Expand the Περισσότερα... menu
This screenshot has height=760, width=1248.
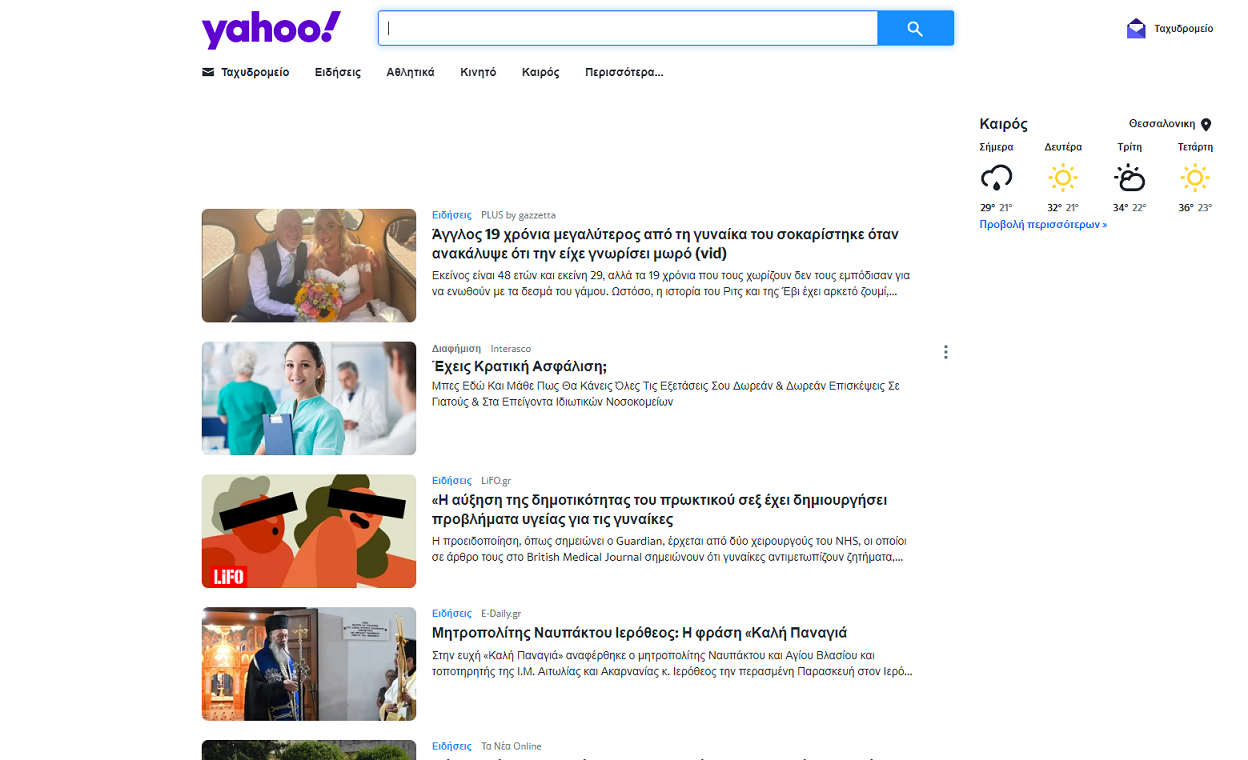click(624, 72)
